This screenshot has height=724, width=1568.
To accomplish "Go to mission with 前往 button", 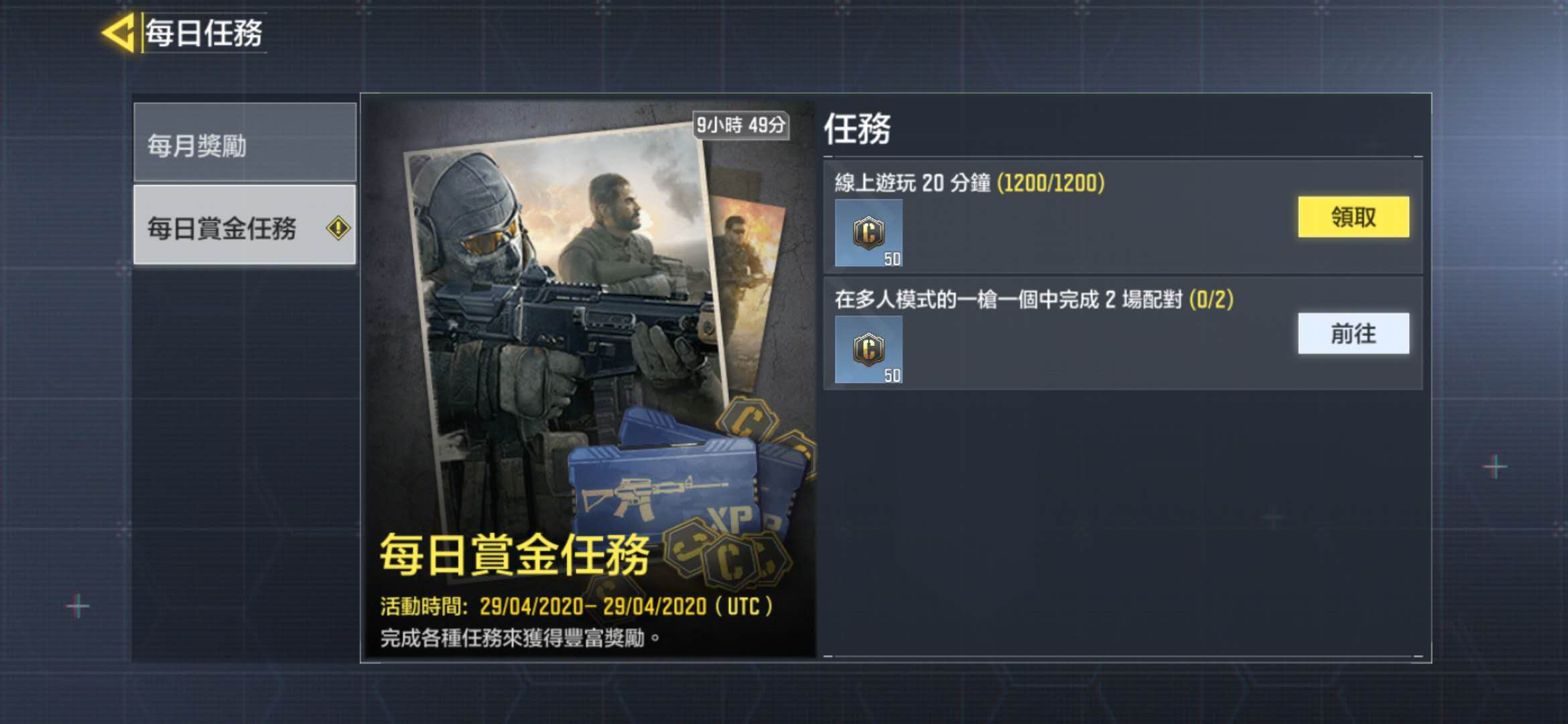I will pyautogui.click(x=1353, y=333).
